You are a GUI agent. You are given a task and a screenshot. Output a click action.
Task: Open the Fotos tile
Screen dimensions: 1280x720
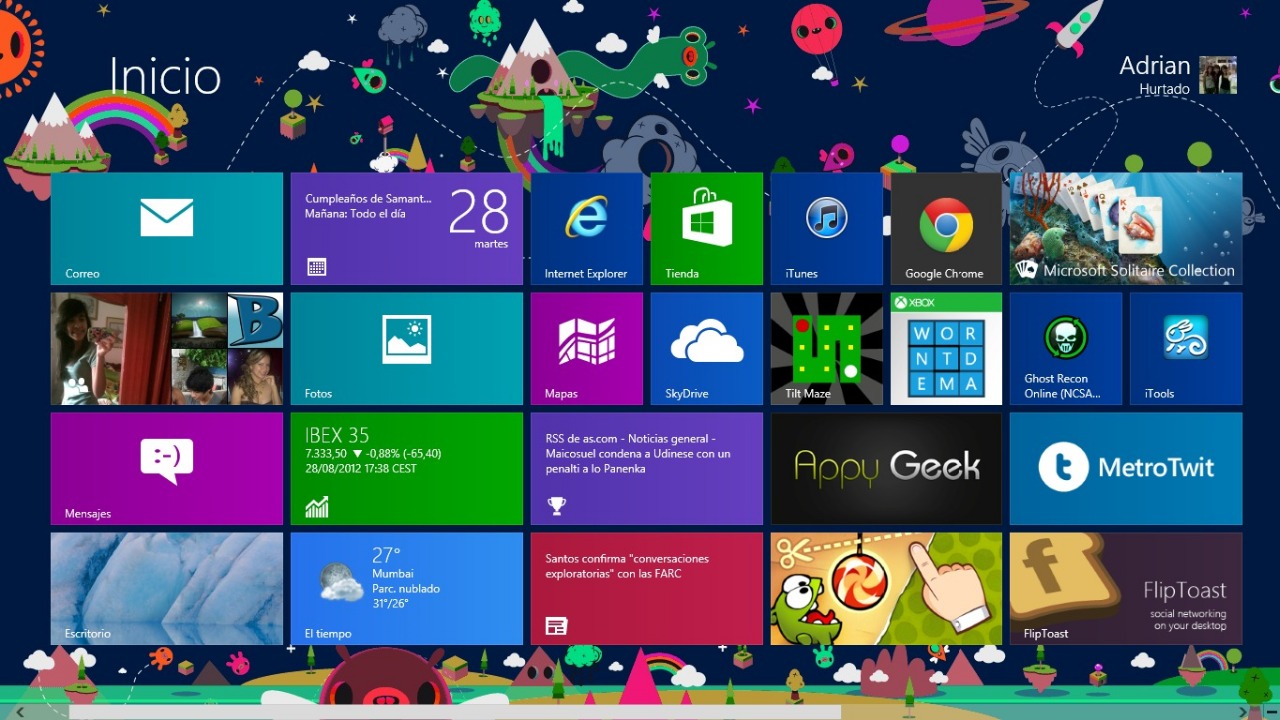(x=407, y=349)
